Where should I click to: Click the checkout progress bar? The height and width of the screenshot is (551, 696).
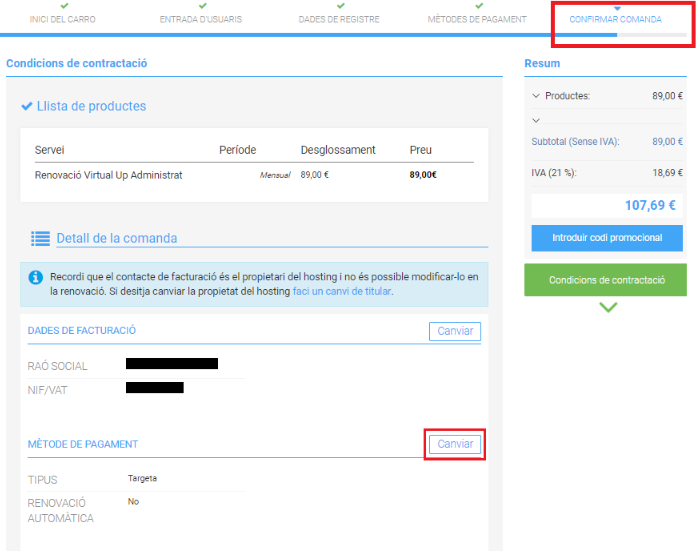(344, 35)
